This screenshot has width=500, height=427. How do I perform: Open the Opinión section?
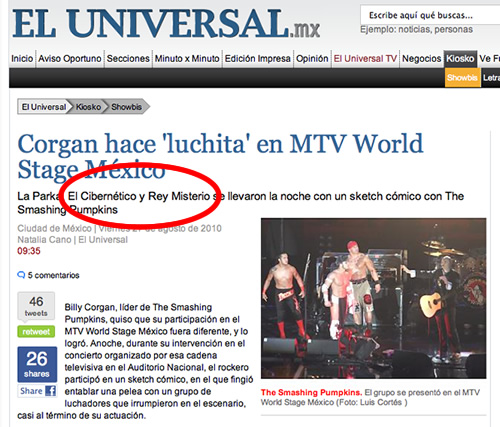click(312, 59)
